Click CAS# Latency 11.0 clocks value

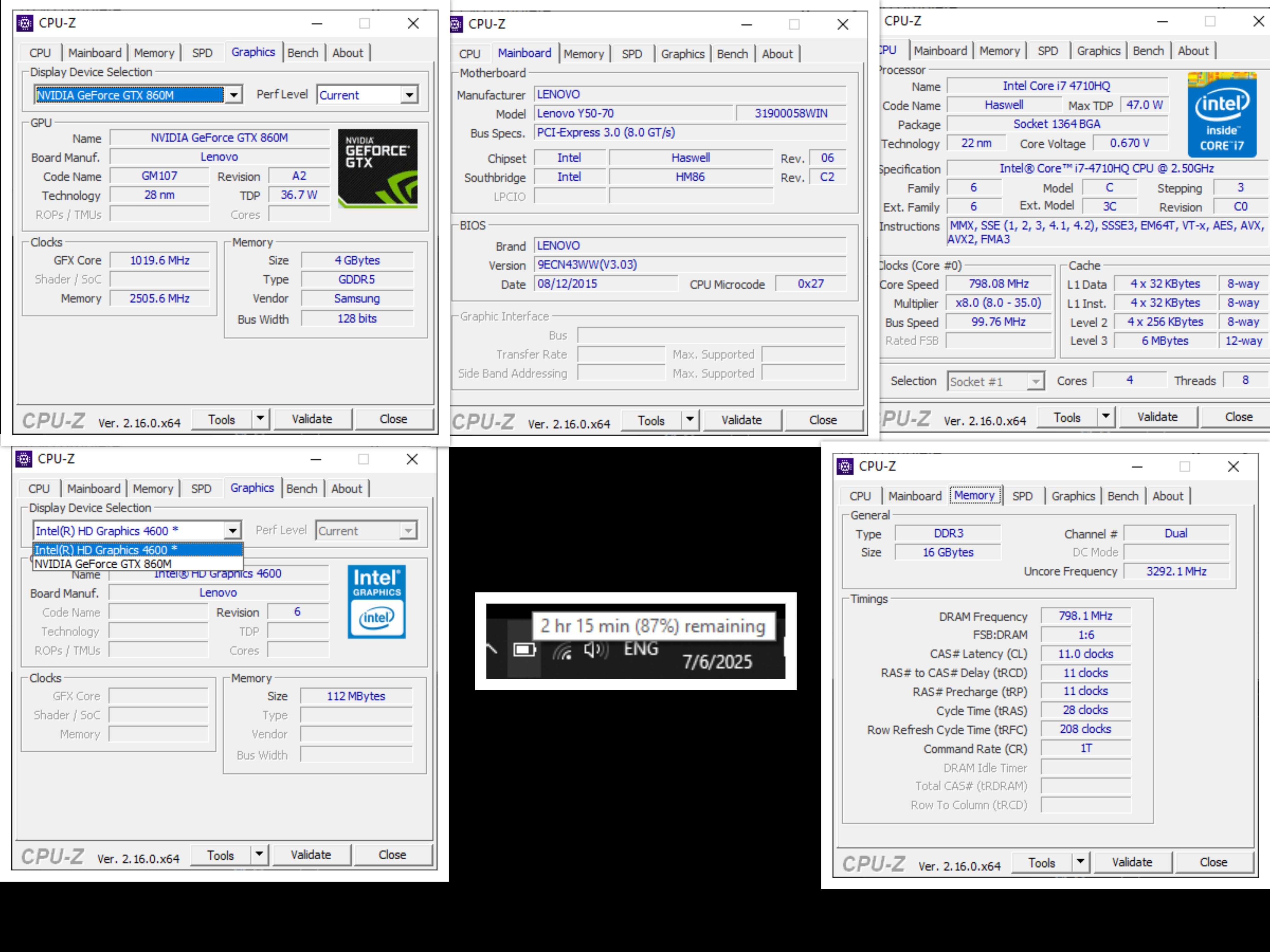point(1085,654)
